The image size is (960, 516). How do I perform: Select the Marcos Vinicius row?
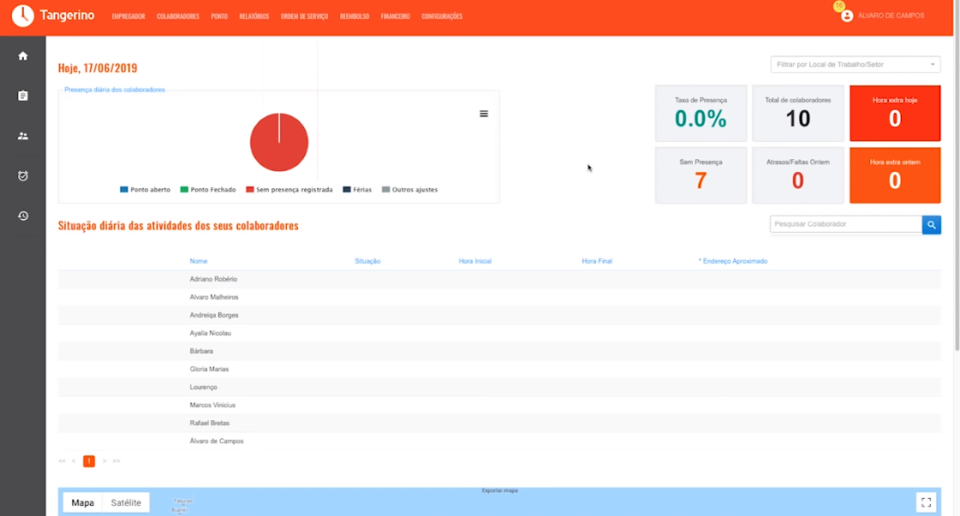500,405
